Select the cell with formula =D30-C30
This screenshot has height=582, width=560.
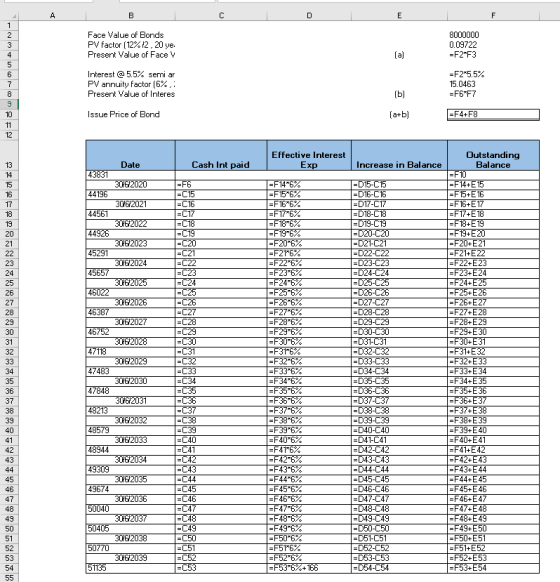point(399,332)
